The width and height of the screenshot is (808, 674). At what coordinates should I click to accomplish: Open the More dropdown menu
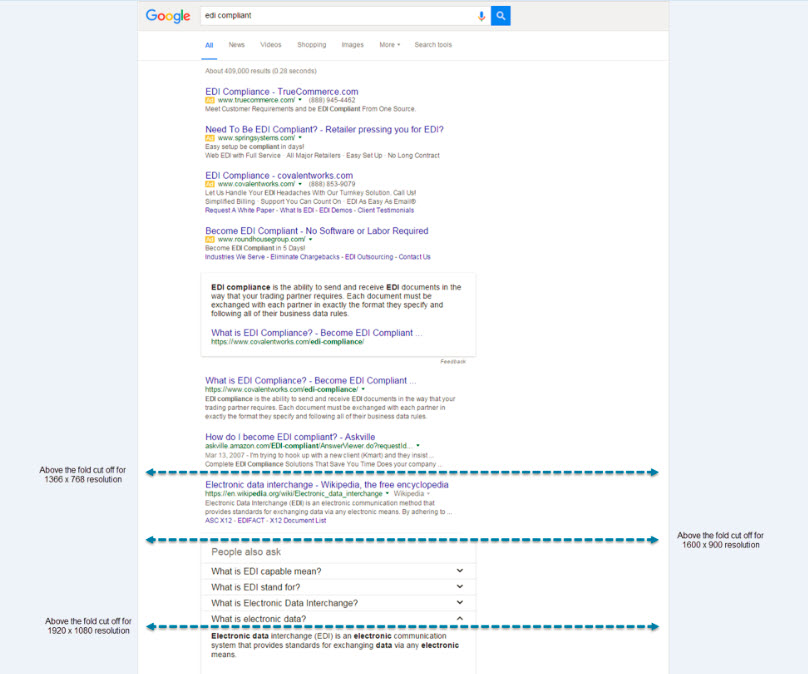[390, 45]
